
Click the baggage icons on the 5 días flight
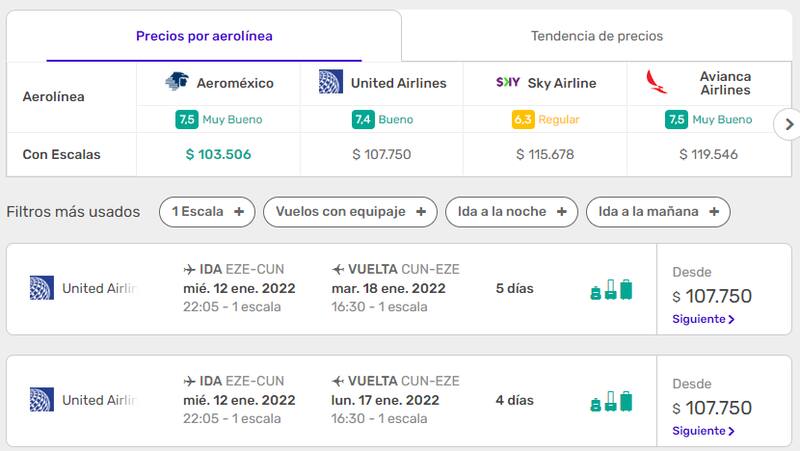(611, 290)
